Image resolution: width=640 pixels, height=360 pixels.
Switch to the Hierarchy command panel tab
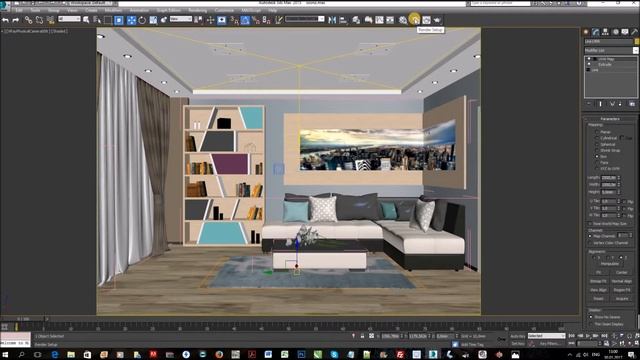(x=605, y=32)
